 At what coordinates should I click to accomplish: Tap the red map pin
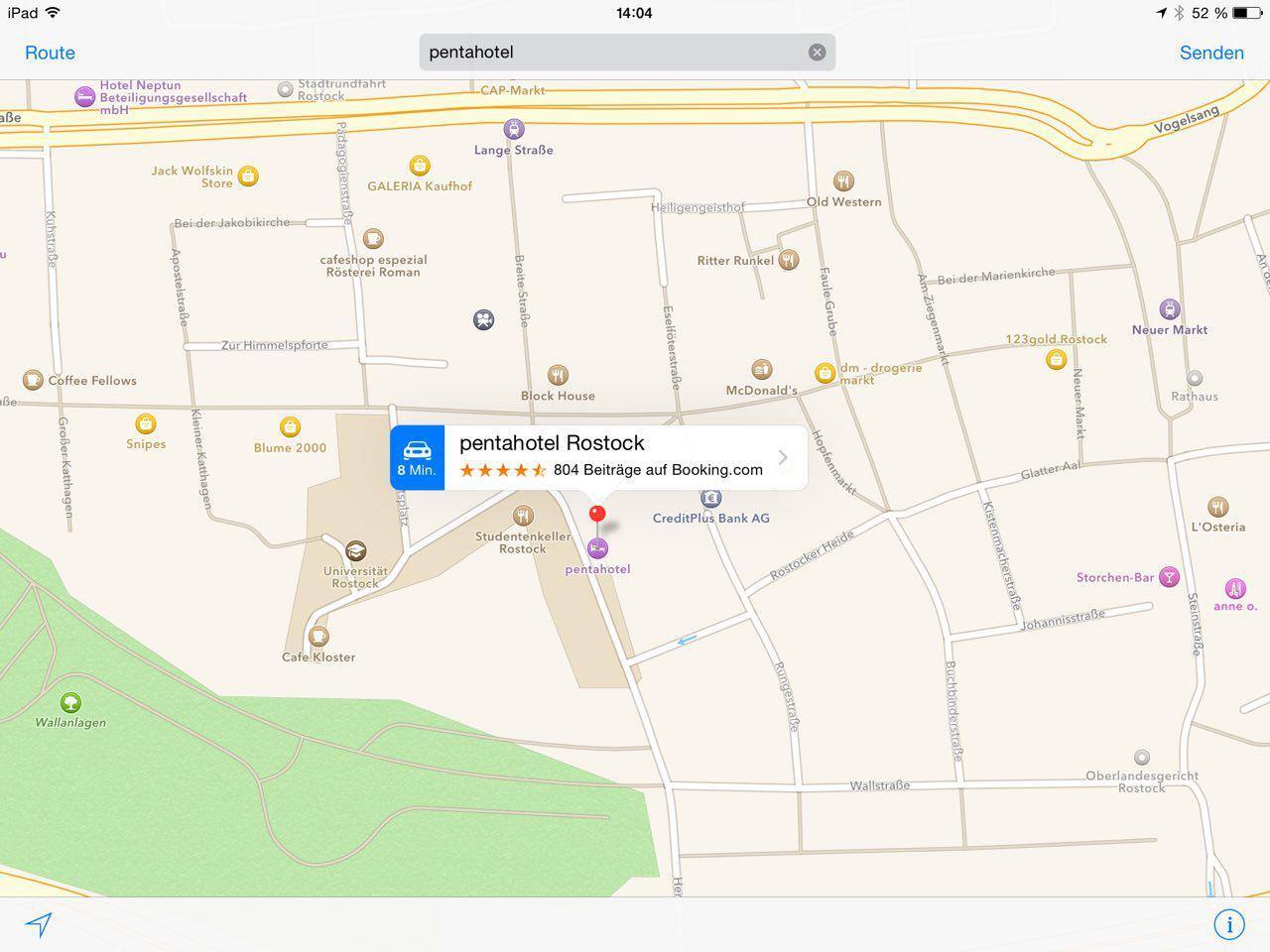597,514
